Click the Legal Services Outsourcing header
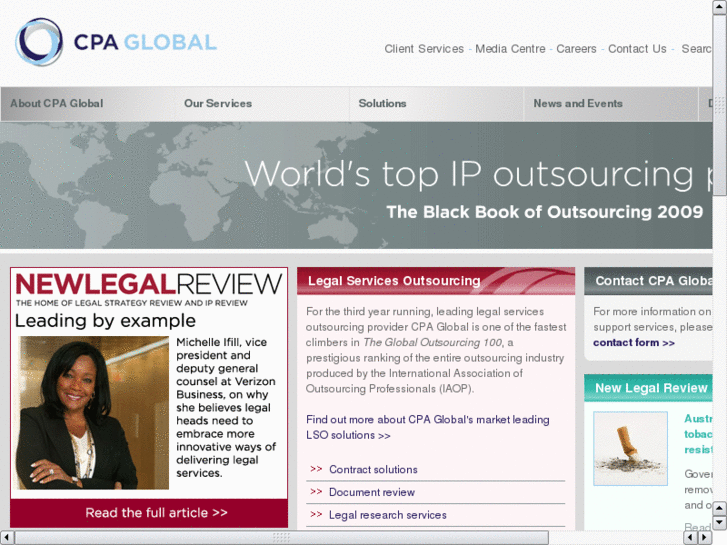 436,281
